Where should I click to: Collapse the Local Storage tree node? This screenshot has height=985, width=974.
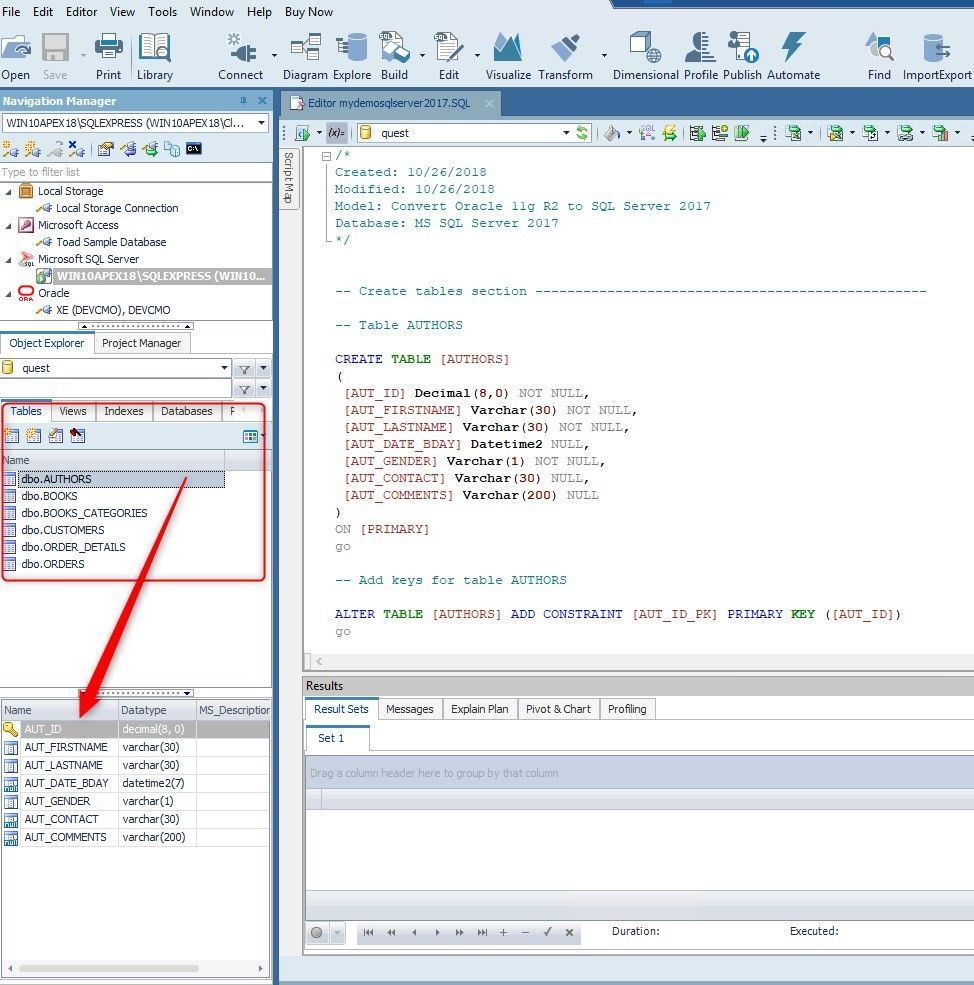8,192
